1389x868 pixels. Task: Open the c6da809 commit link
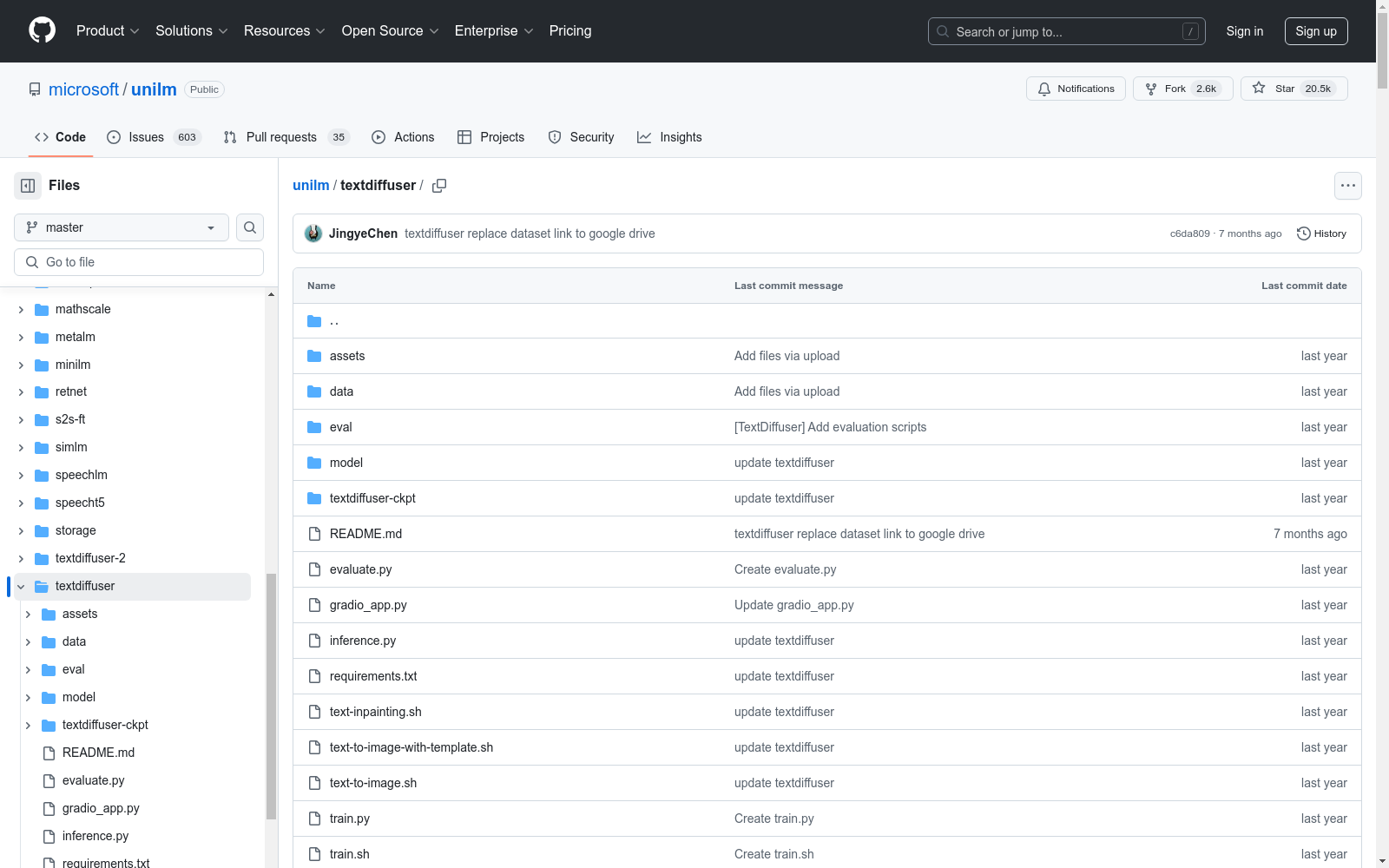click(x=1189, y=233)
